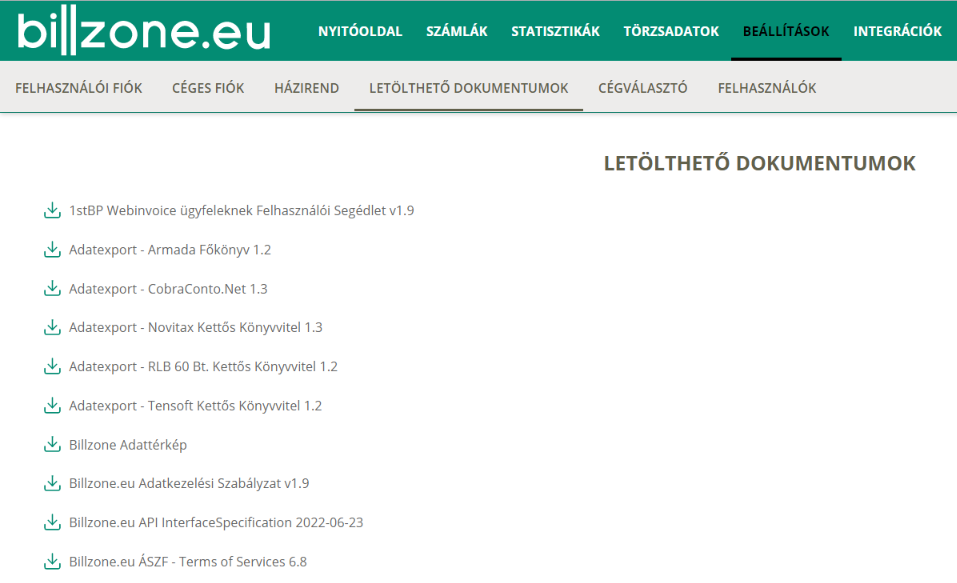Click download icon beside Novitax Kettős Könyvvitel

[x=52, y=327]
